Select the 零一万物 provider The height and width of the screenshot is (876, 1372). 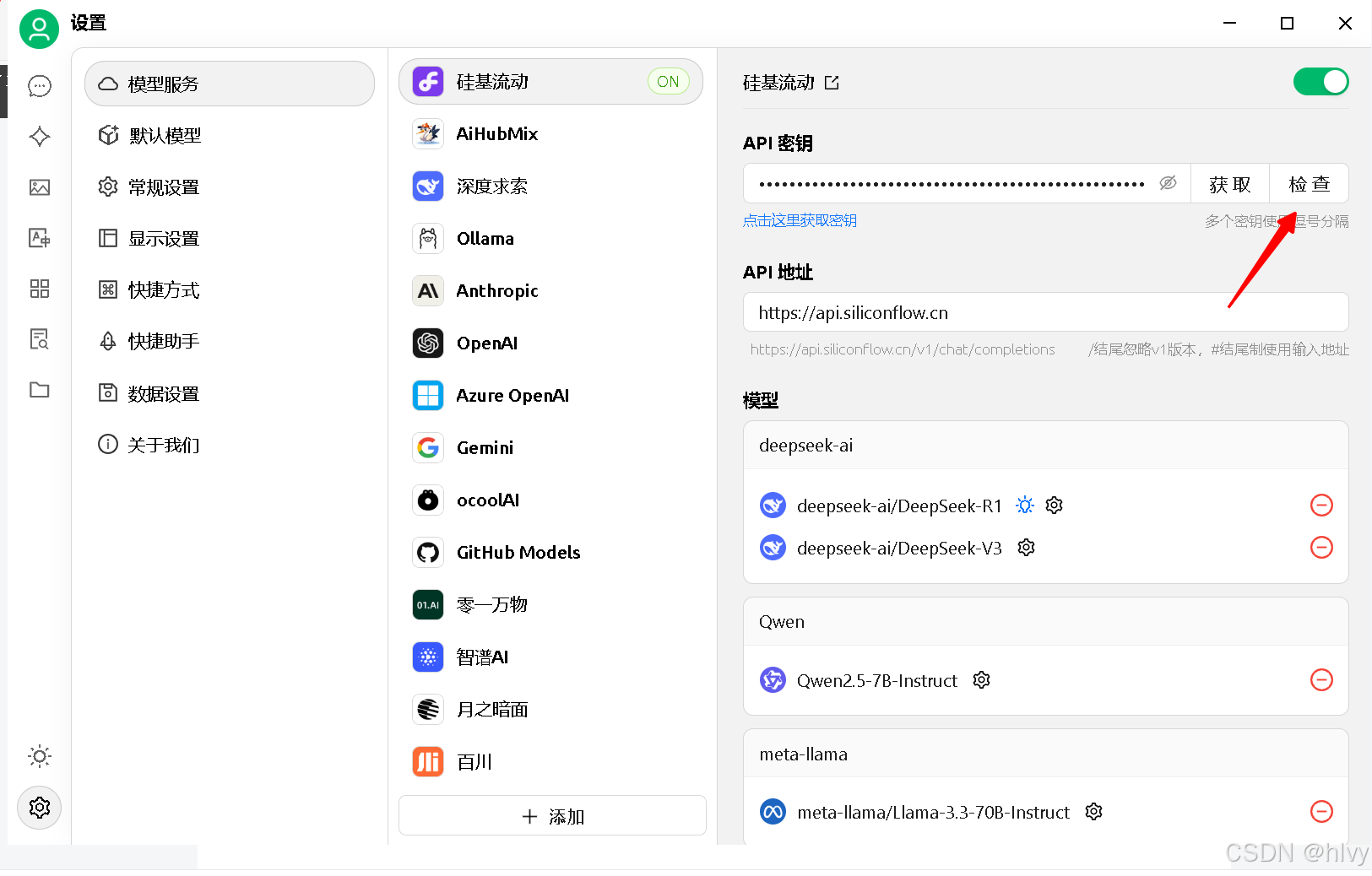[550, 605]
